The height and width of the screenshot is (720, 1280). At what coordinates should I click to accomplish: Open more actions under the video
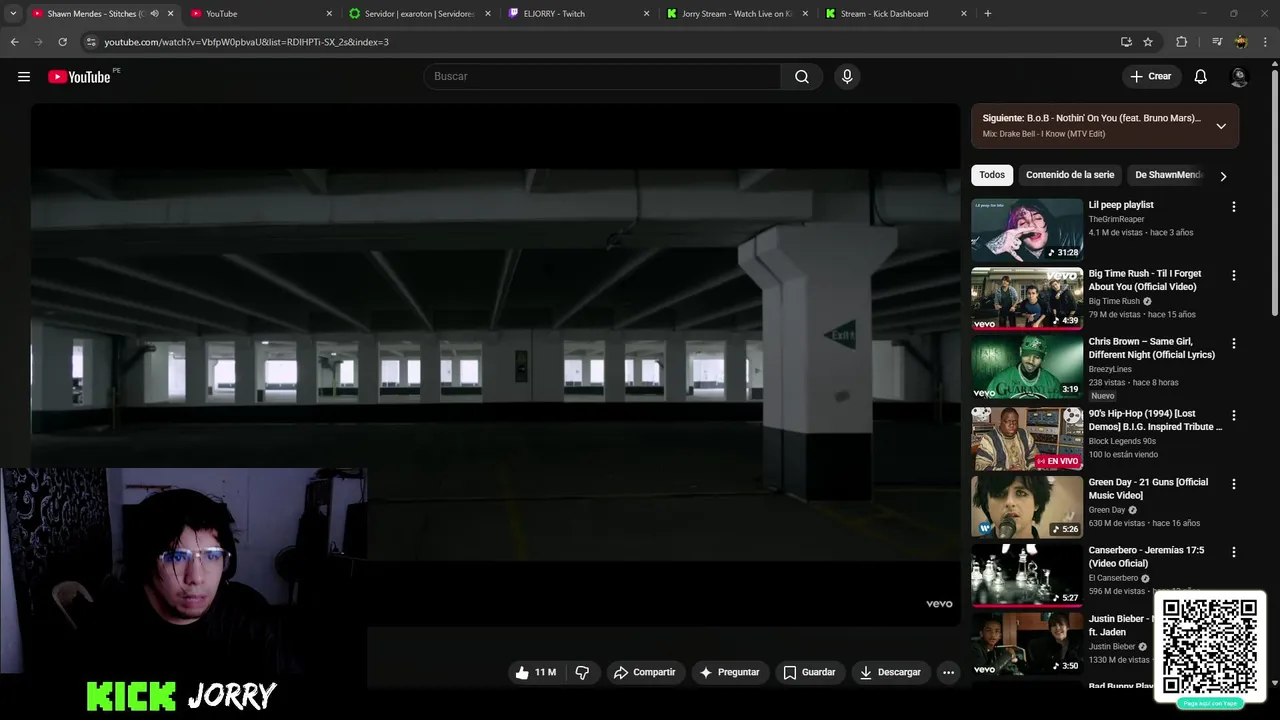[x=948, y=672]
